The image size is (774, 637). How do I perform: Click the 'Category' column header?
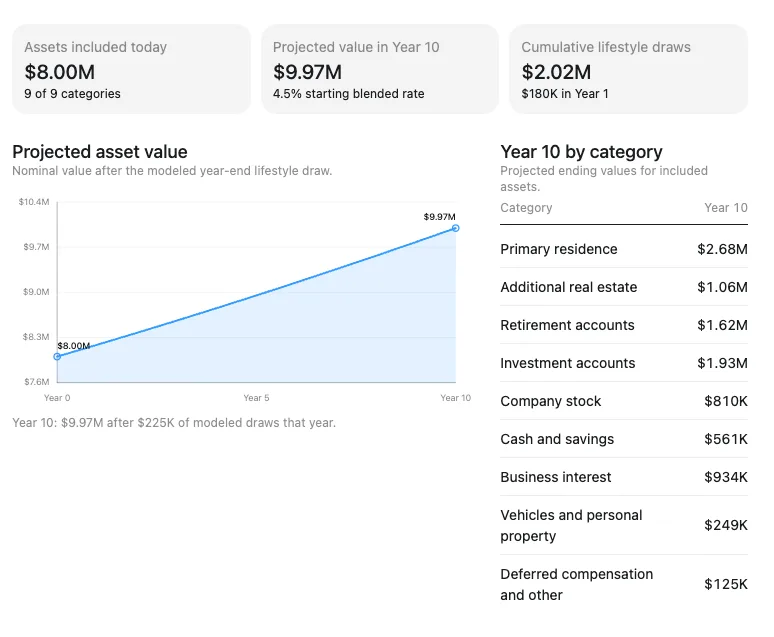pos(526,208)
